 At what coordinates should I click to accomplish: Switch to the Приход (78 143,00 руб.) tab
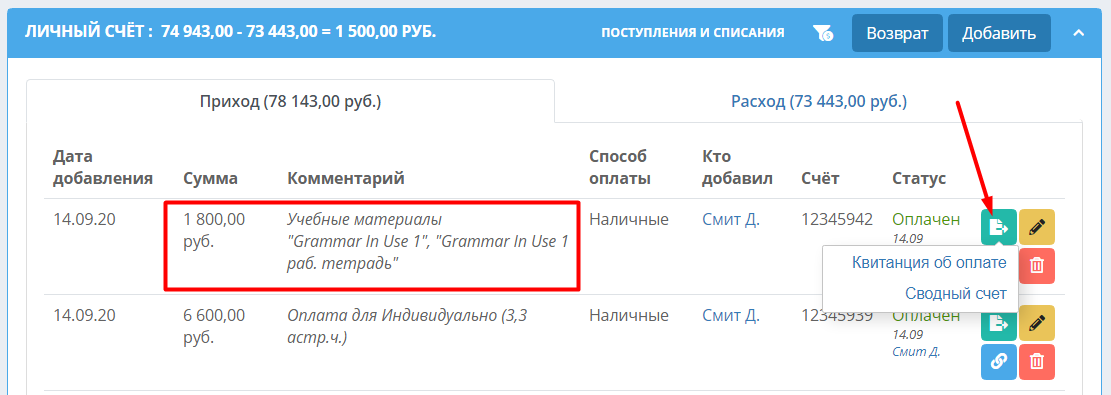point(291,101)
